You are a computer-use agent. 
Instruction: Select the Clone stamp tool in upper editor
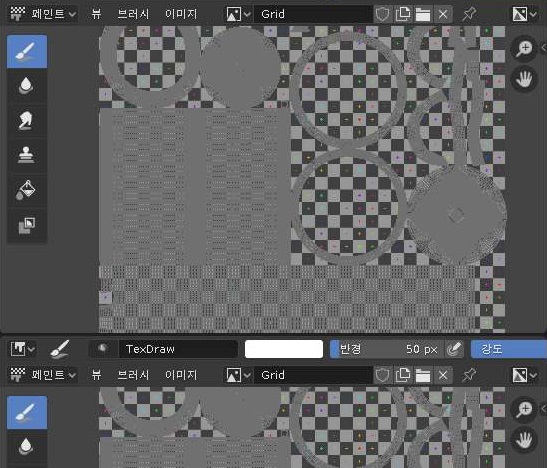27,155
